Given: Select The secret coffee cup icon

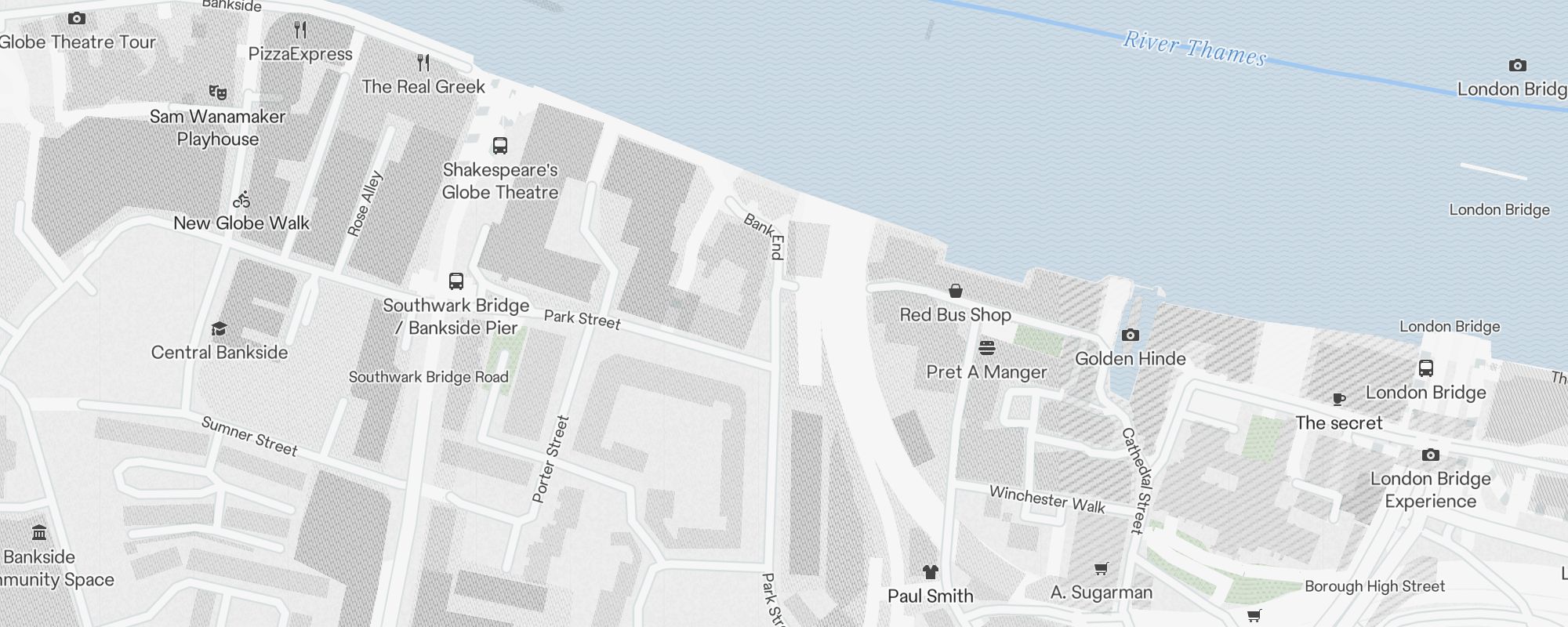Looking at the screenshot, I should tap(1339, 399).
